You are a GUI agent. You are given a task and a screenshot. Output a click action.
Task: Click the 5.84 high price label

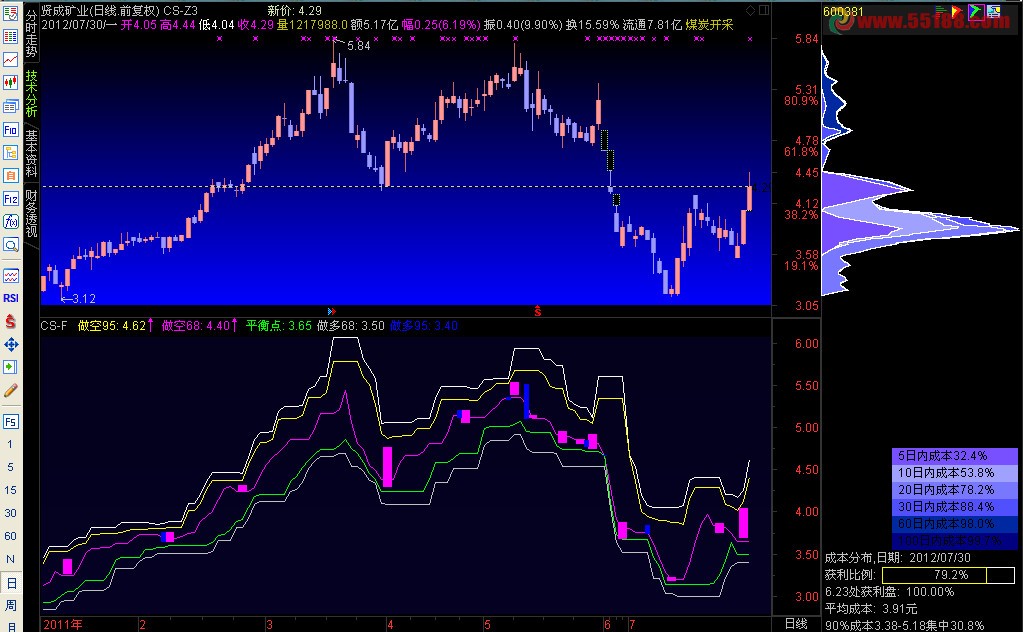click(359, 45)
